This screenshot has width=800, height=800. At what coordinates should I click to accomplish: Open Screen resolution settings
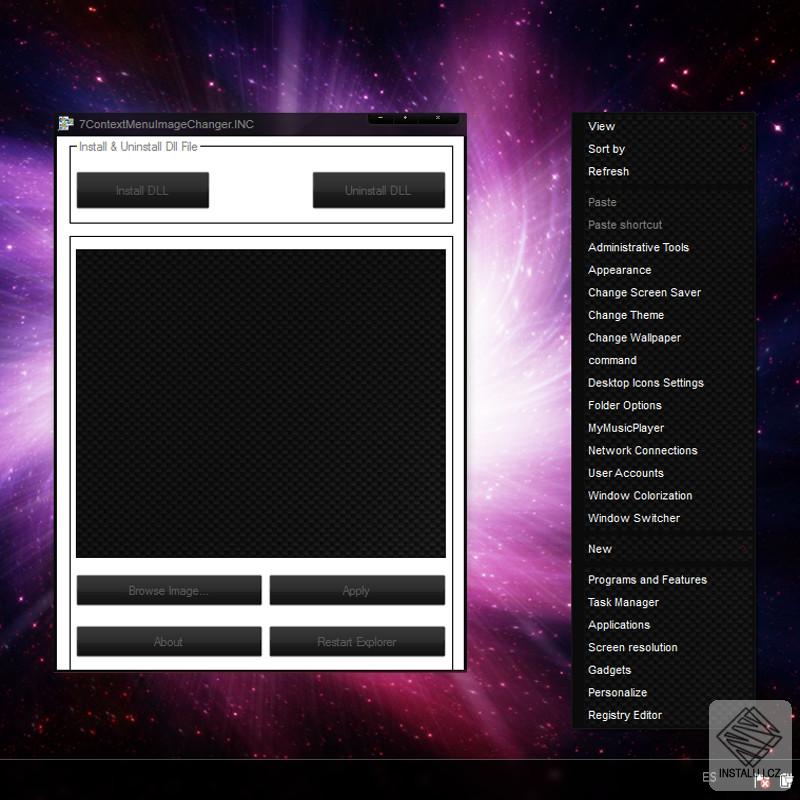pos(664,647)
